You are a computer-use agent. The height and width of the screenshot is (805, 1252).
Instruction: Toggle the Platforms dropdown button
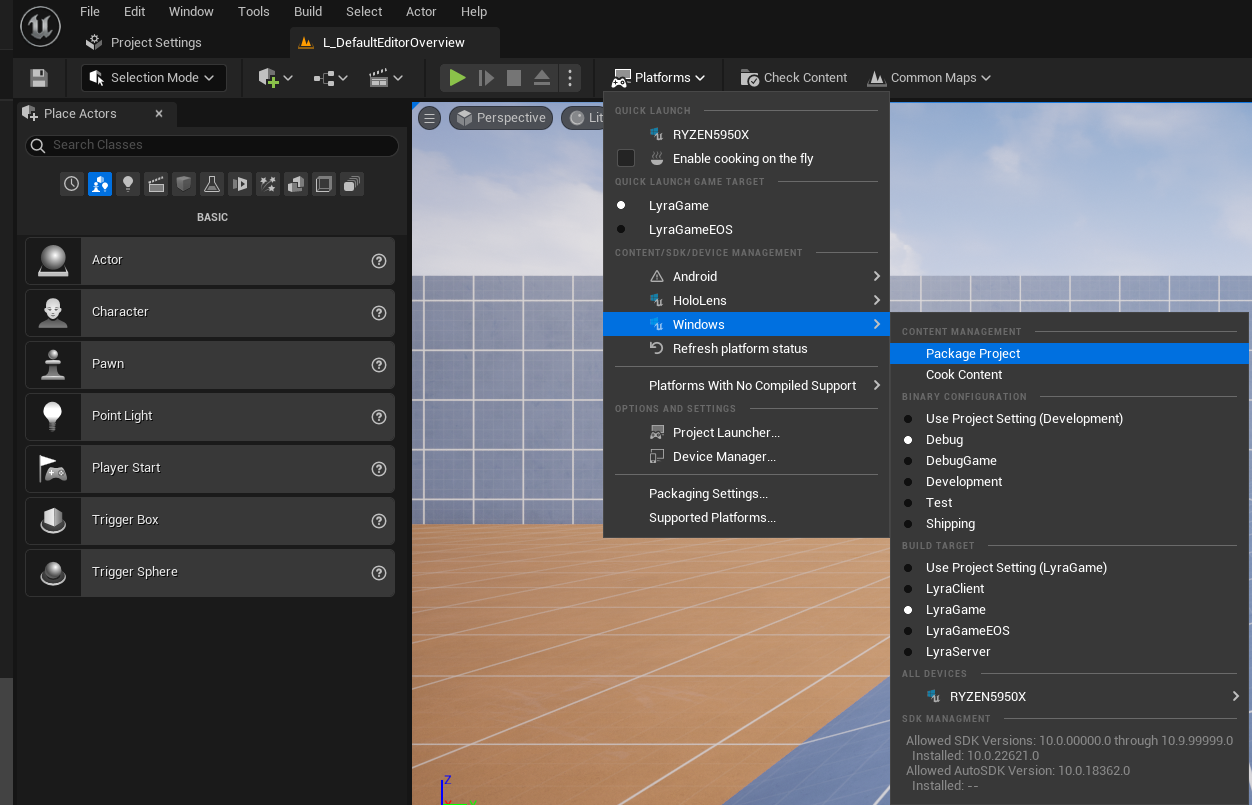tap(659, 78)
